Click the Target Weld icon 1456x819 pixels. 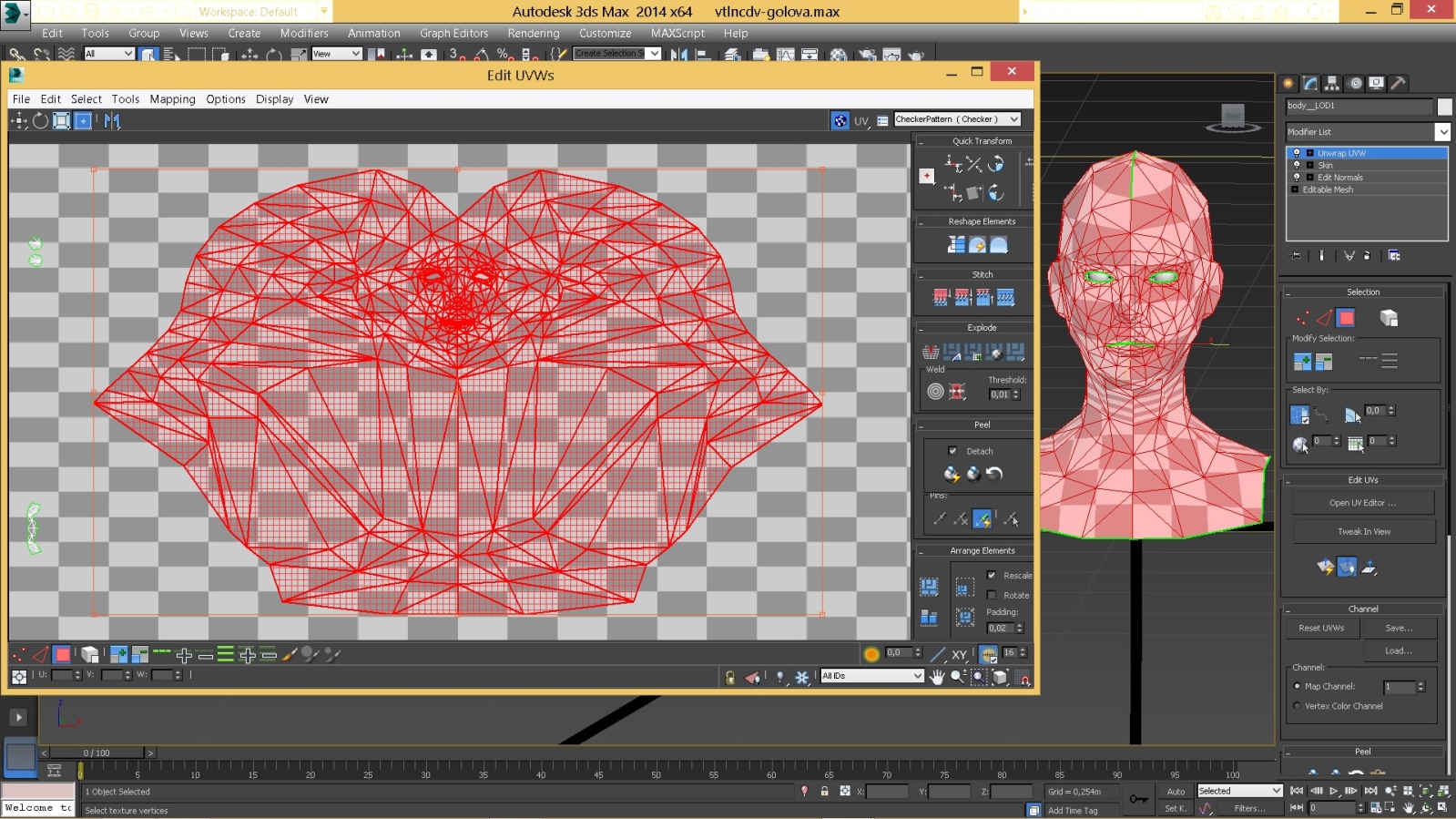click(935, 392)
